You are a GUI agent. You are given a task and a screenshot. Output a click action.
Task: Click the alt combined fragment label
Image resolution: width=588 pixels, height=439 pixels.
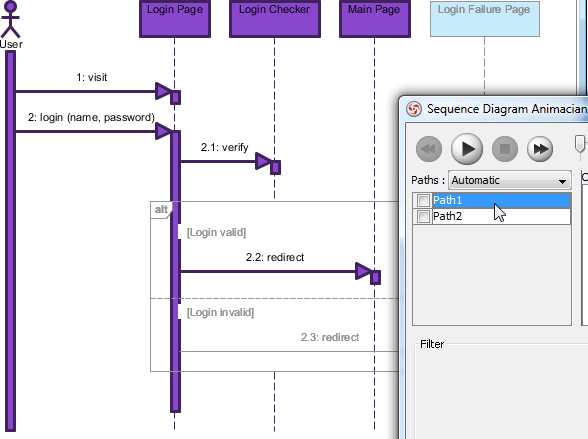tap(161, 209)
